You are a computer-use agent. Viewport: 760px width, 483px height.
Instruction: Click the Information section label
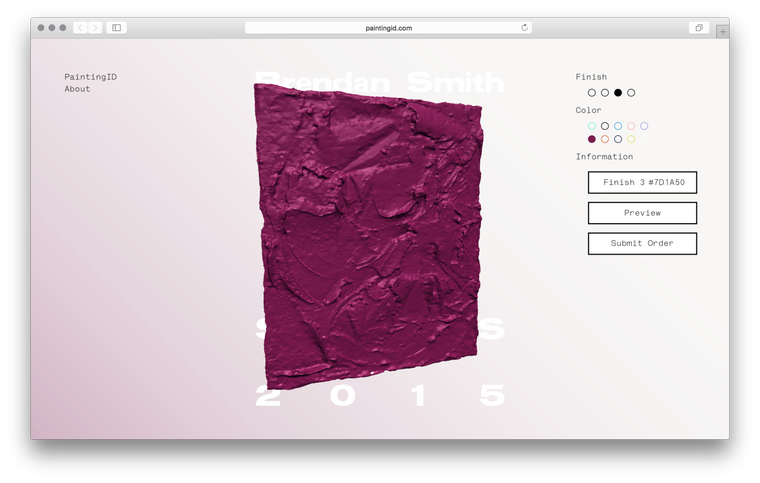click(x=604, y=156)
